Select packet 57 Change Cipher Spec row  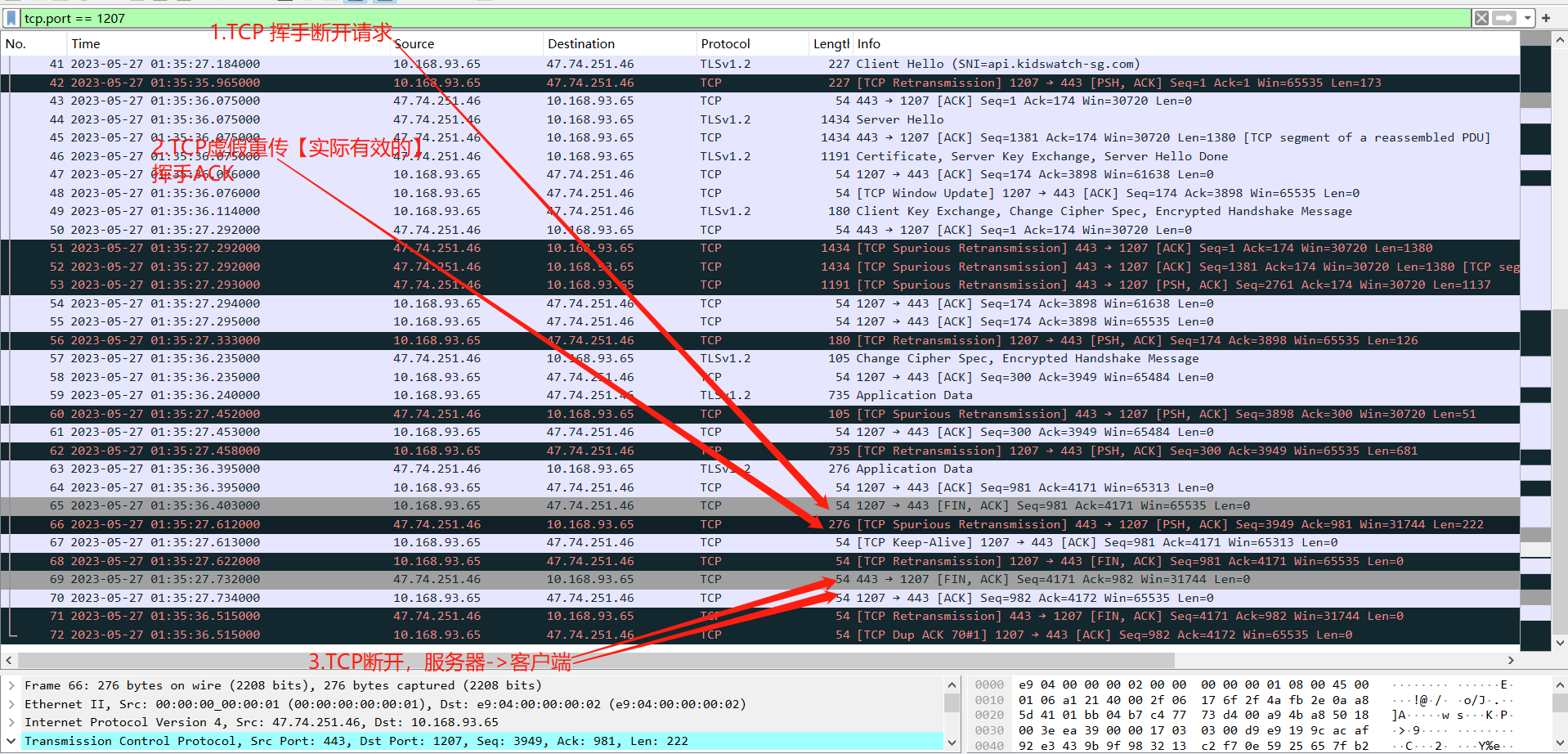point(760,358)
